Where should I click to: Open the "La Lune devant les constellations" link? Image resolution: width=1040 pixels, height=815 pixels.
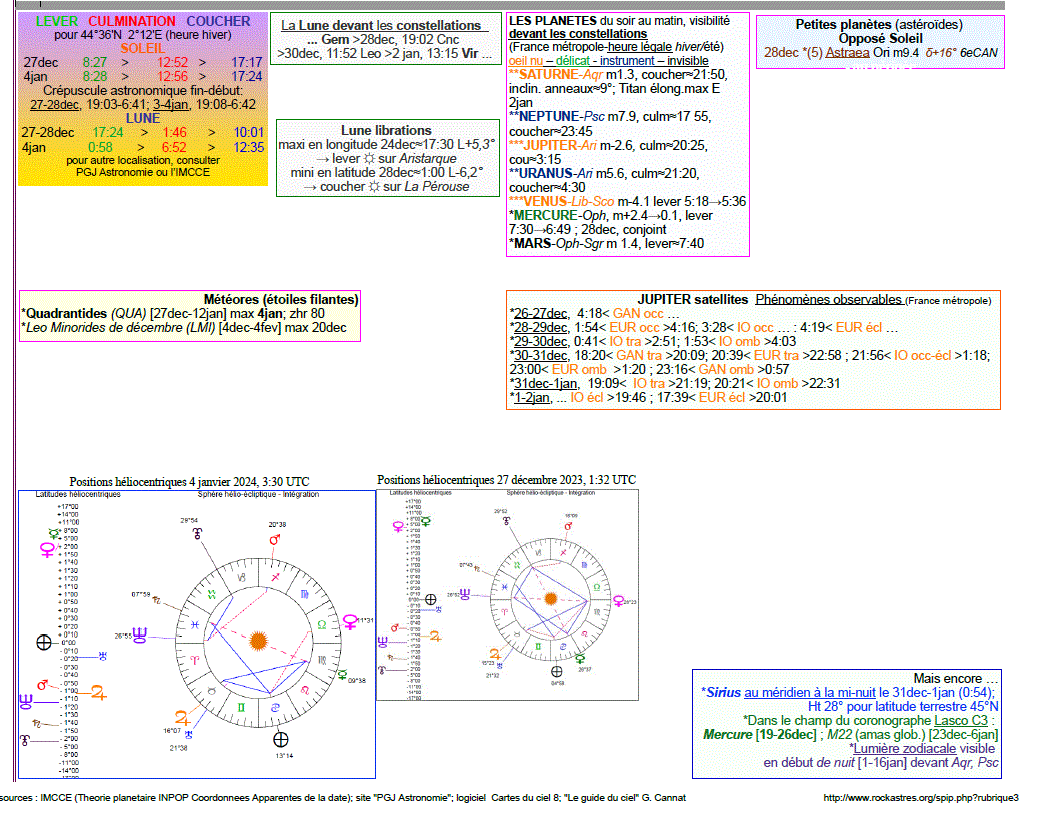click(384, 25)
